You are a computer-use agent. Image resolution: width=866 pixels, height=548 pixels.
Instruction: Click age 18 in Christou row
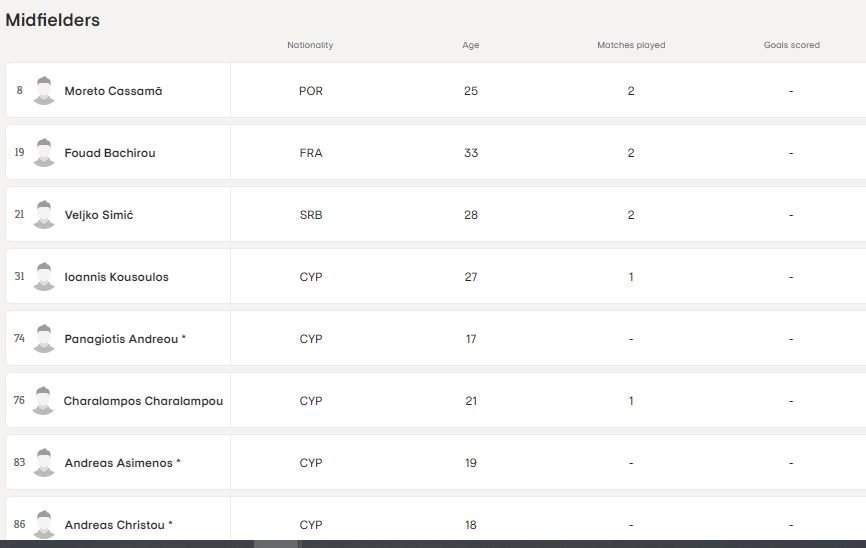pos(471,525)
